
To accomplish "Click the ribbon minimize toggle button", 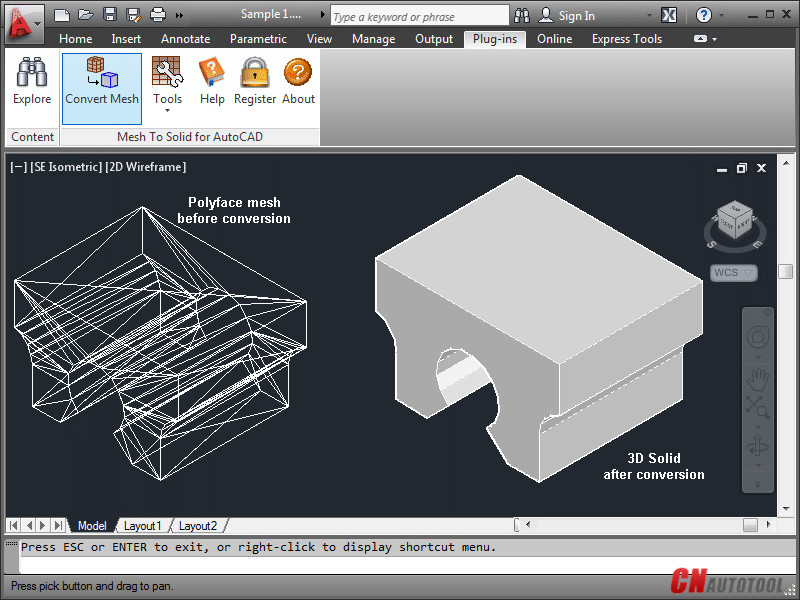I will click(701, 39).
